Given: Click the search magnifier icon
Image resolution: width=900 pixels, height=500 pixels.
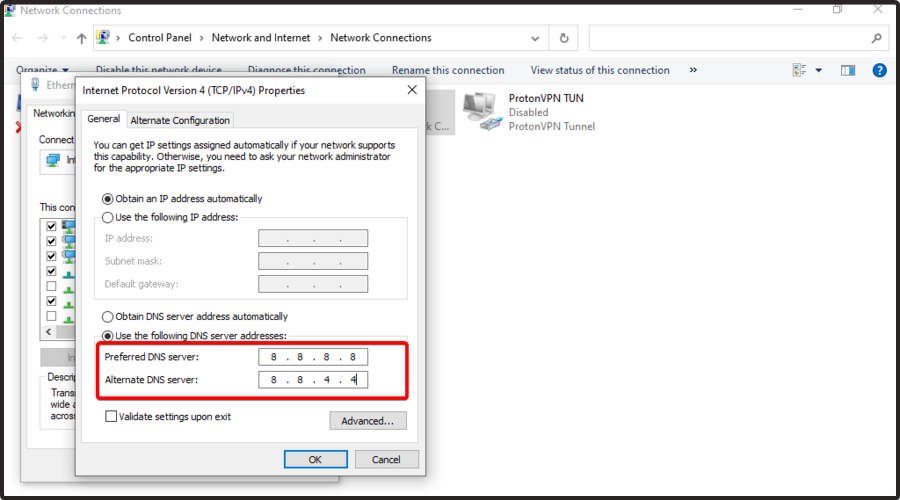Looking at the screenshot, I should pos(877,38).
